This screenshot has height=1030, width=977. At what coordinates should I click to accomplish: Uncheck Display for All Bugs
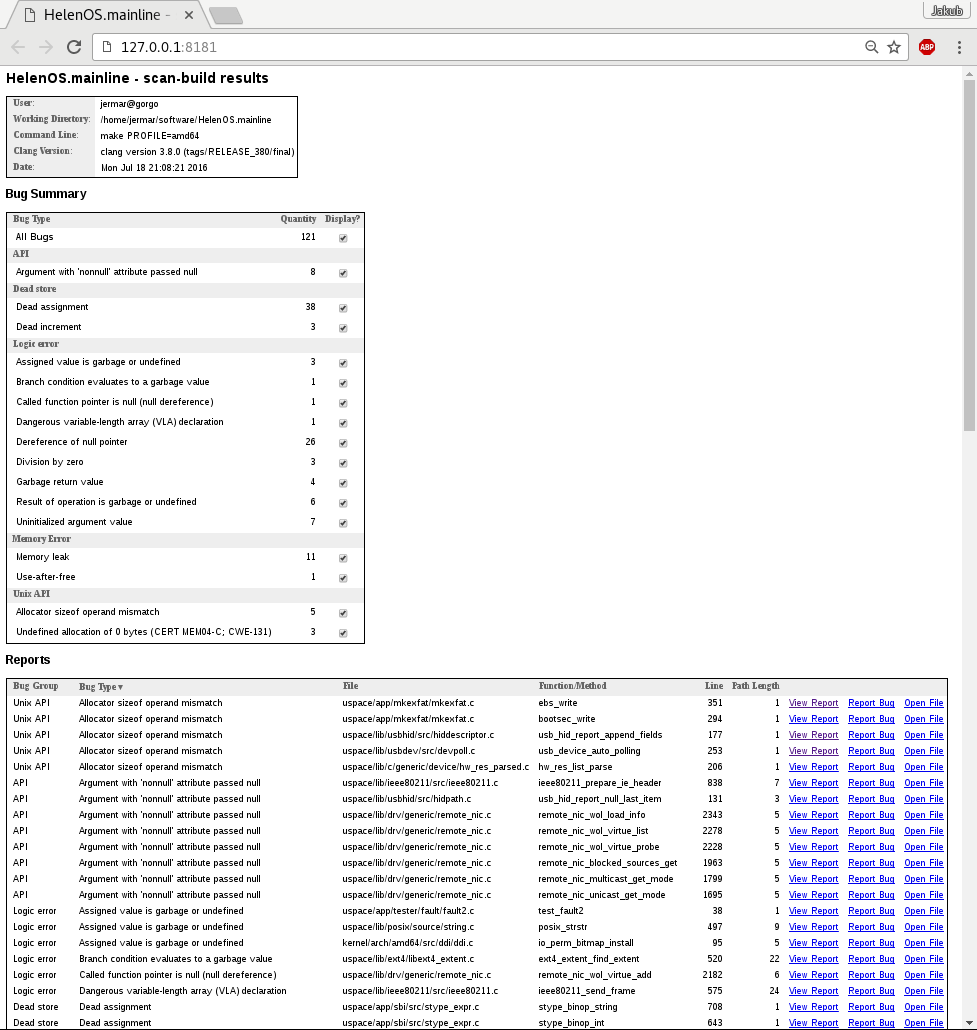(343, 237)
